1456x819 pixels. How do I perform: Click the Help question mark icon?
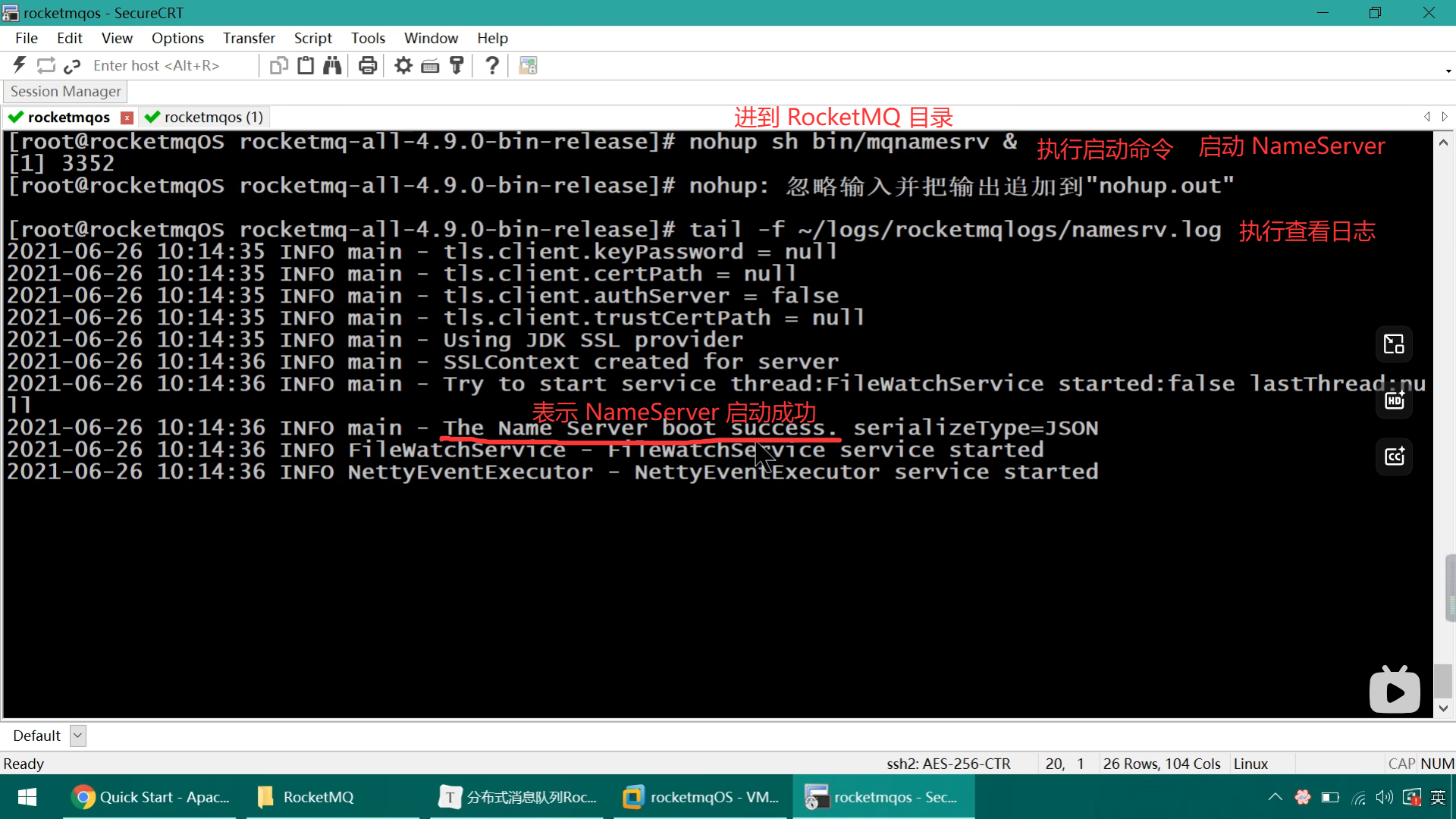pyautogui.click(x=492, y=66)
